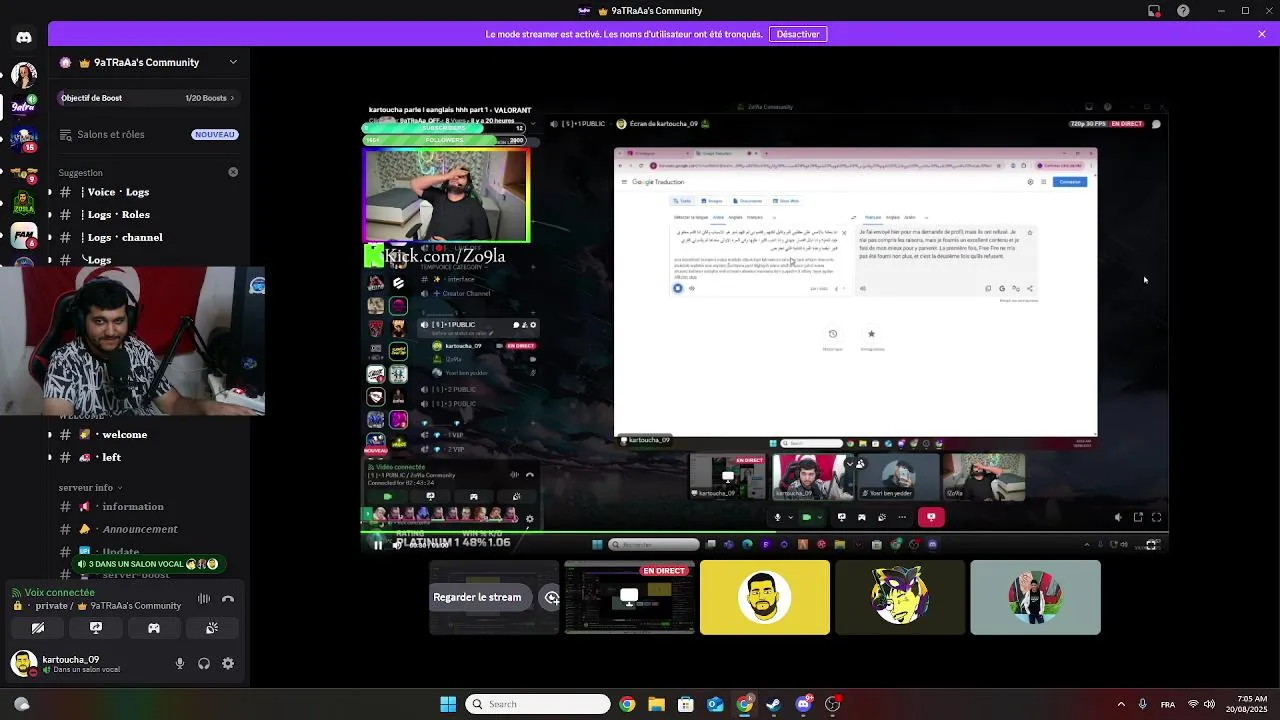Disconnect from voice with hang-up icon

228,599
